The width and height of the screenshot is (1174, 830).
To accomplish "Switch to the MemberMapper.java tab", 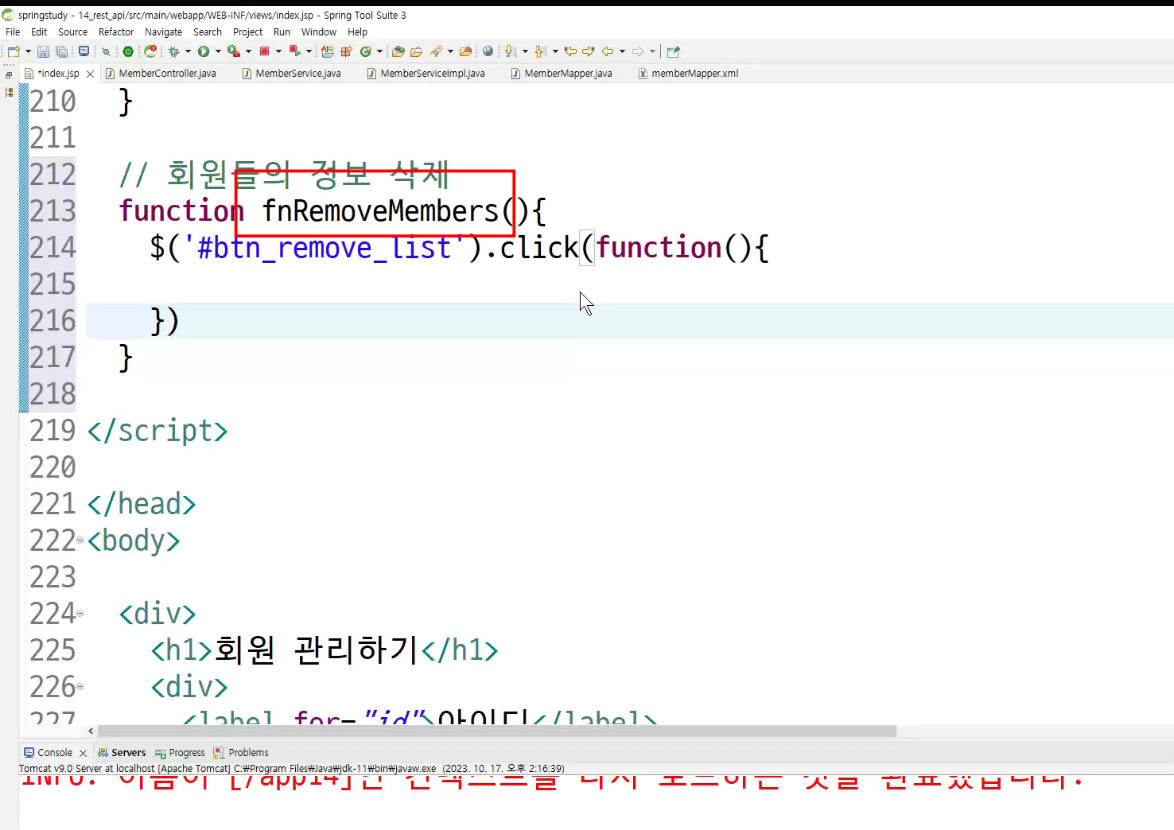I will pos(562,73).
